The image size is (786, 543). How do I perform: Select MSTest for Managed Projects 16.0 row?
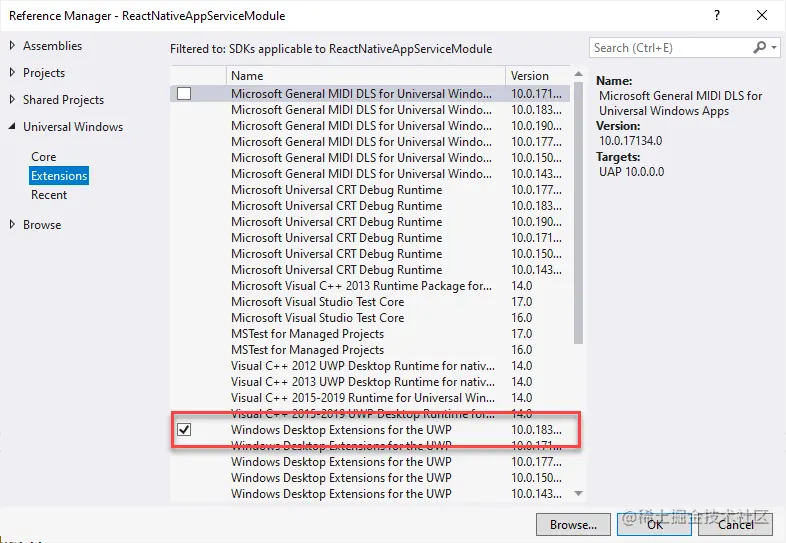pos(370,350)
